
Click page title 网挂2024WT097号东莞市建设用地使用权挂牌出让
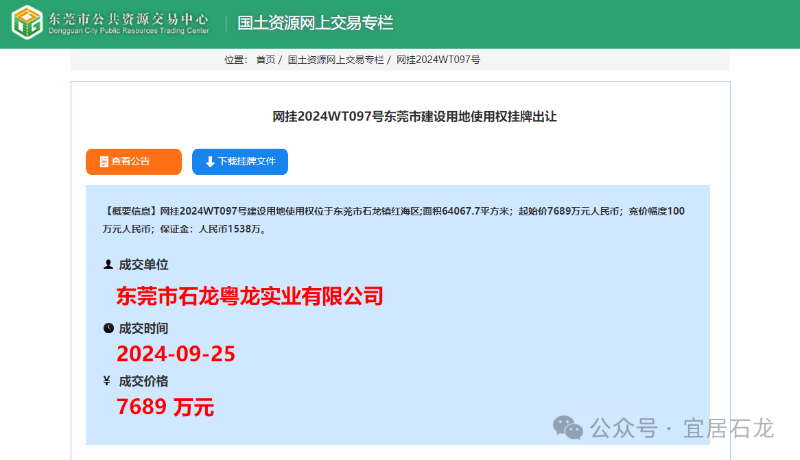click(x=414, y=117)
